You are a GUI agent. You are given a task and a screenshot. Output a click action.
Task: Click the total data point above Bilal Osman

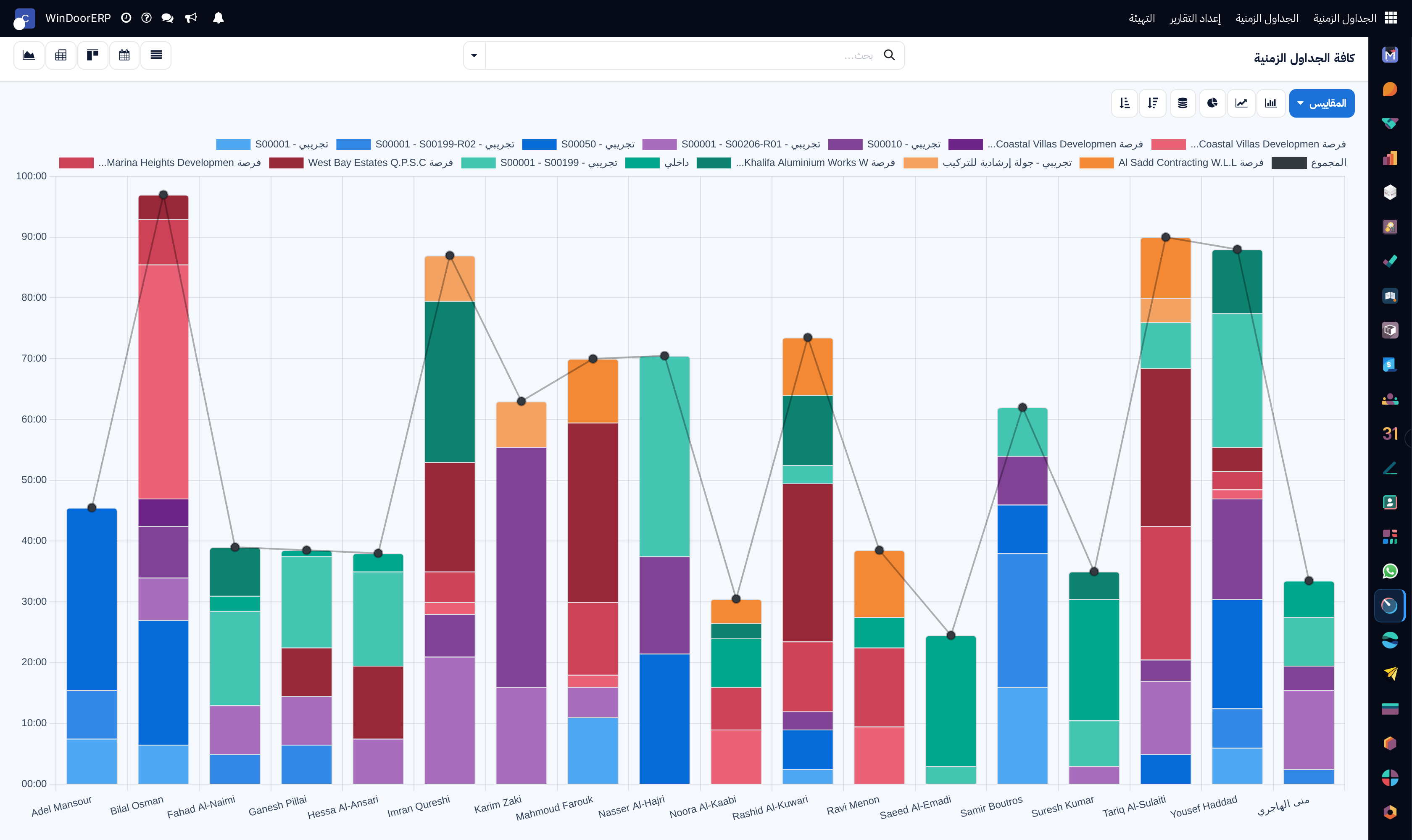pos(163,195)
